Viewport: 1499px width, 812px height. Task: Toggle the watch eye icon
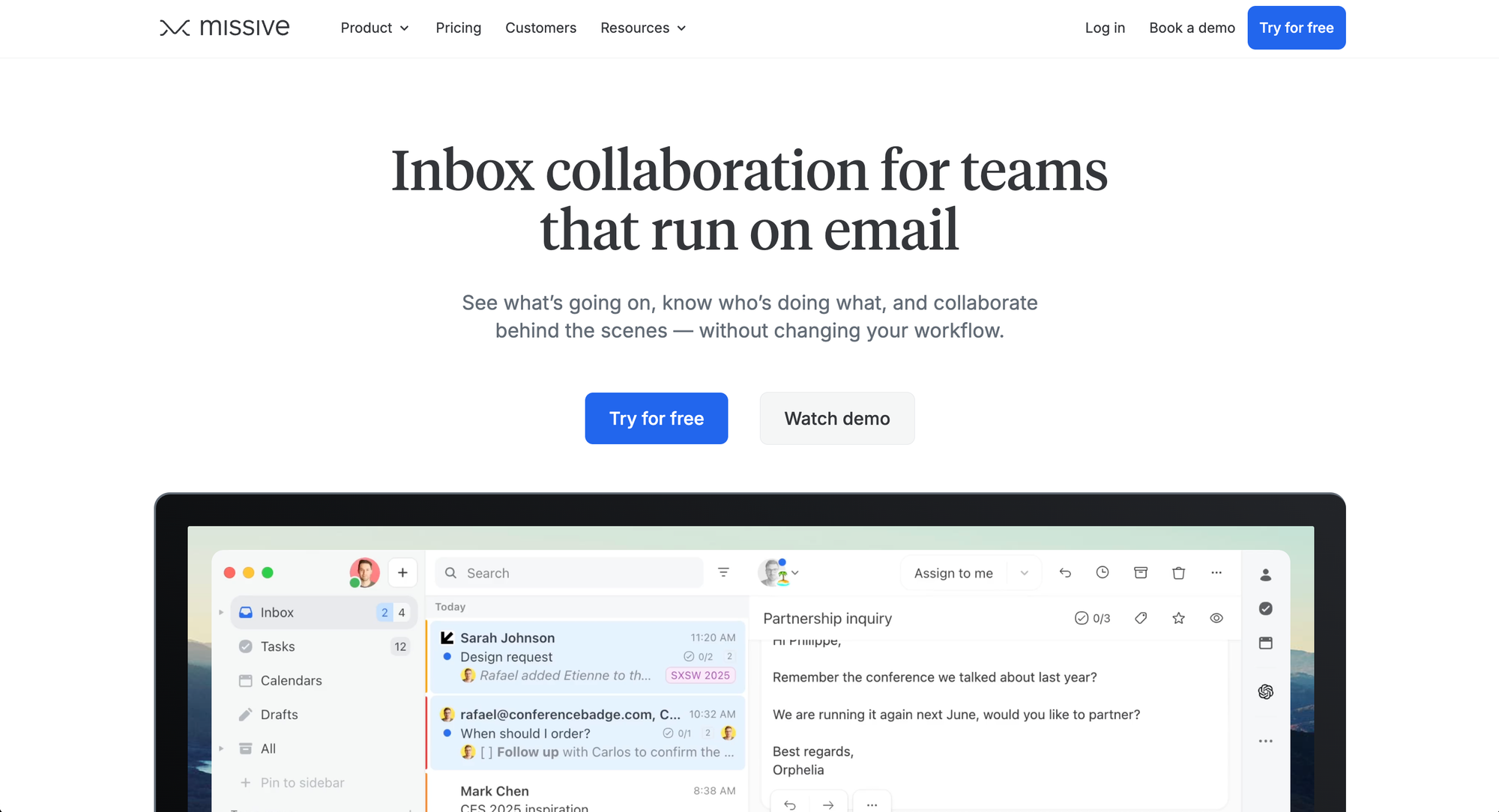(x=1216, y=618)
